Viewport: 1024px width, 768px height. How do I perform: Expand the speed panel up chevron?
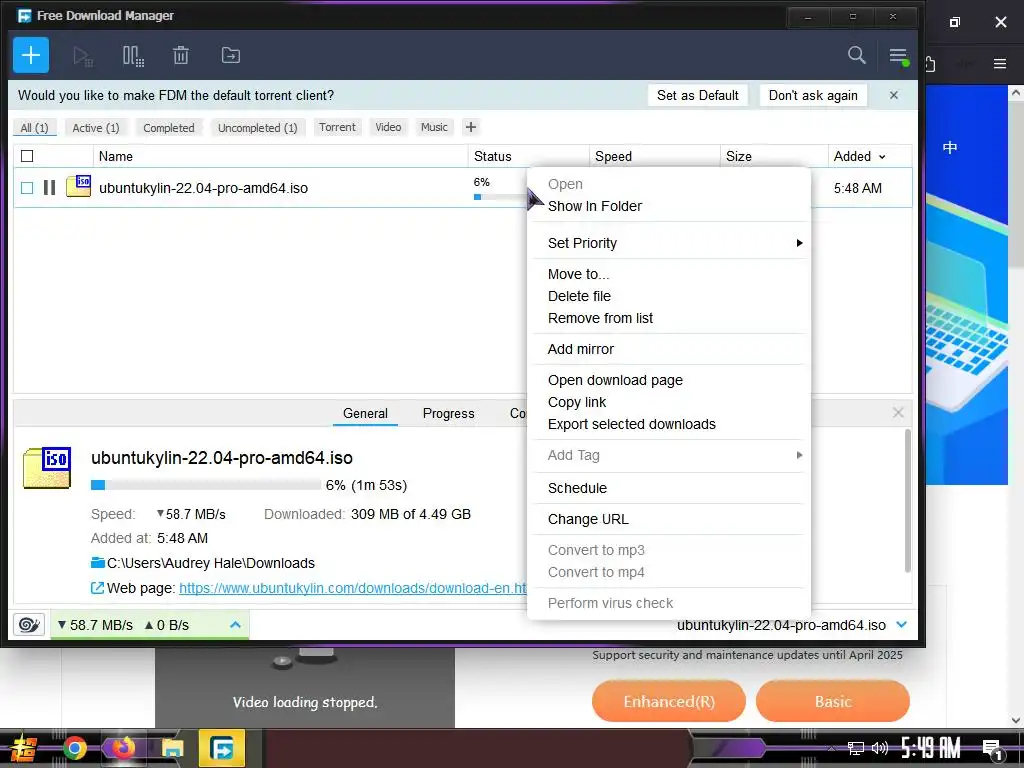[x=235, y=625]
